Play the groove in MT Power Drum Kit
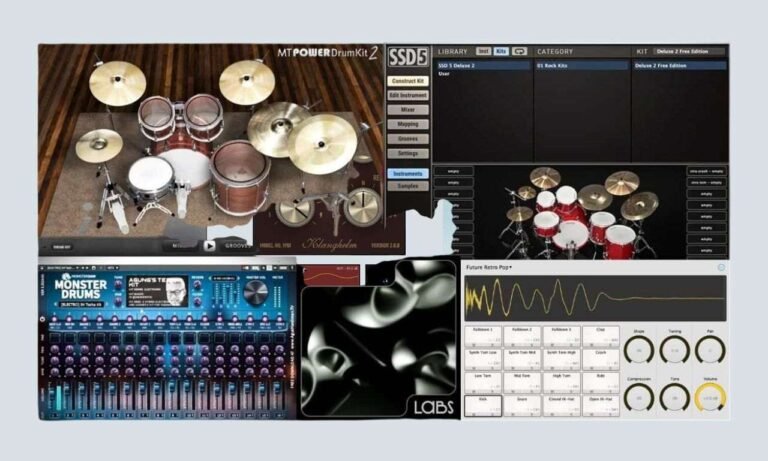 coord(209,246)
